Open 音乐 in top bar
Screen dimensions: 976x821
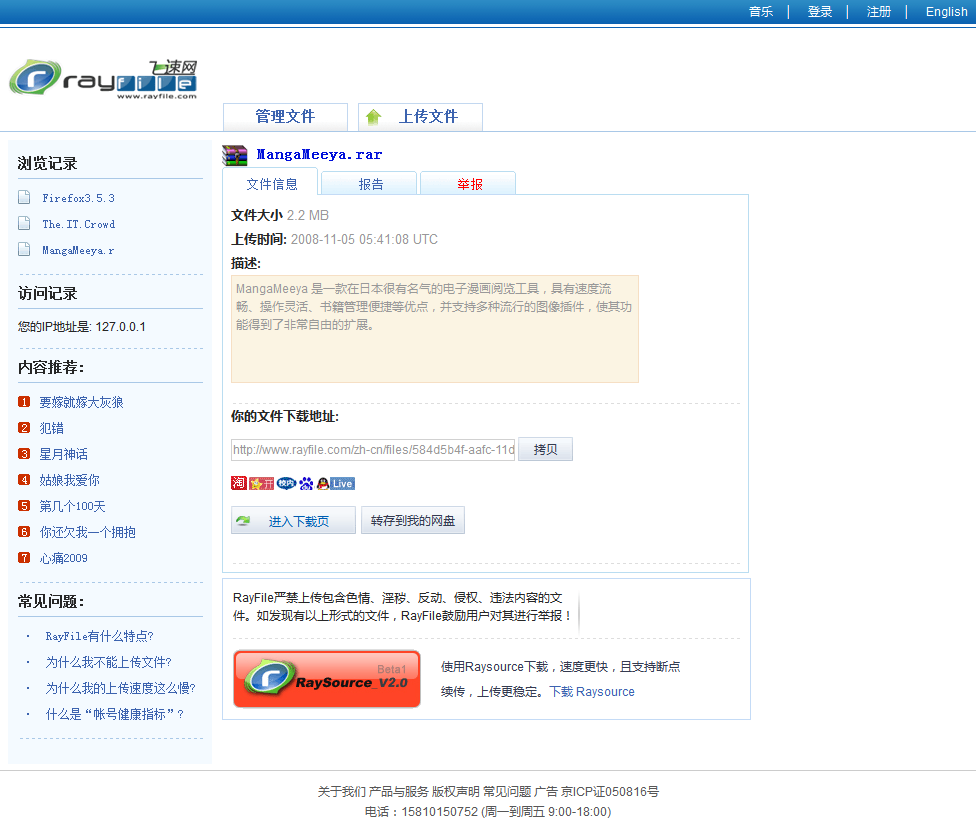(761, 12)
